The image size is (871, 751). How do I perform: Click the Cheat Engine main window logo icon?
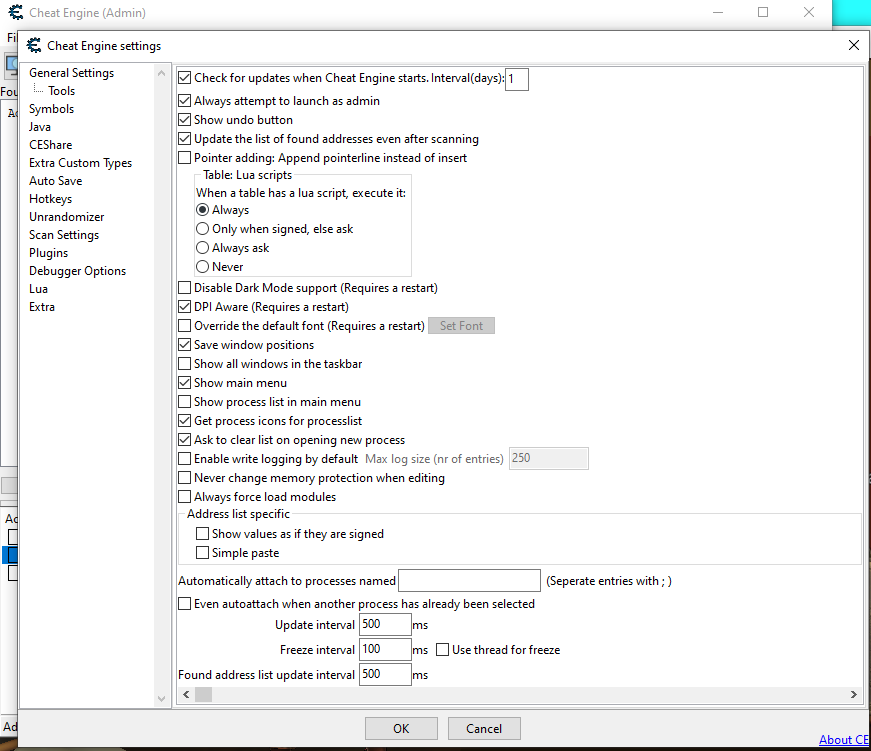pyautogui.click(x=16, y=12)
